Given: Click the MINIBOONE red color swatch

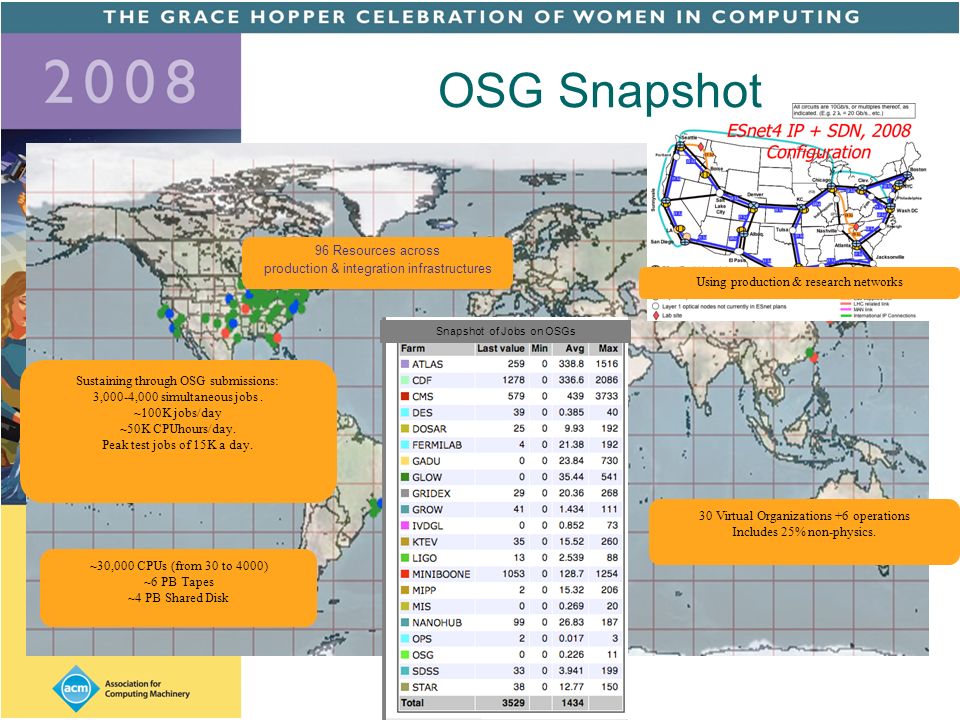Looking at the screenshot, I should click(405, 574).
